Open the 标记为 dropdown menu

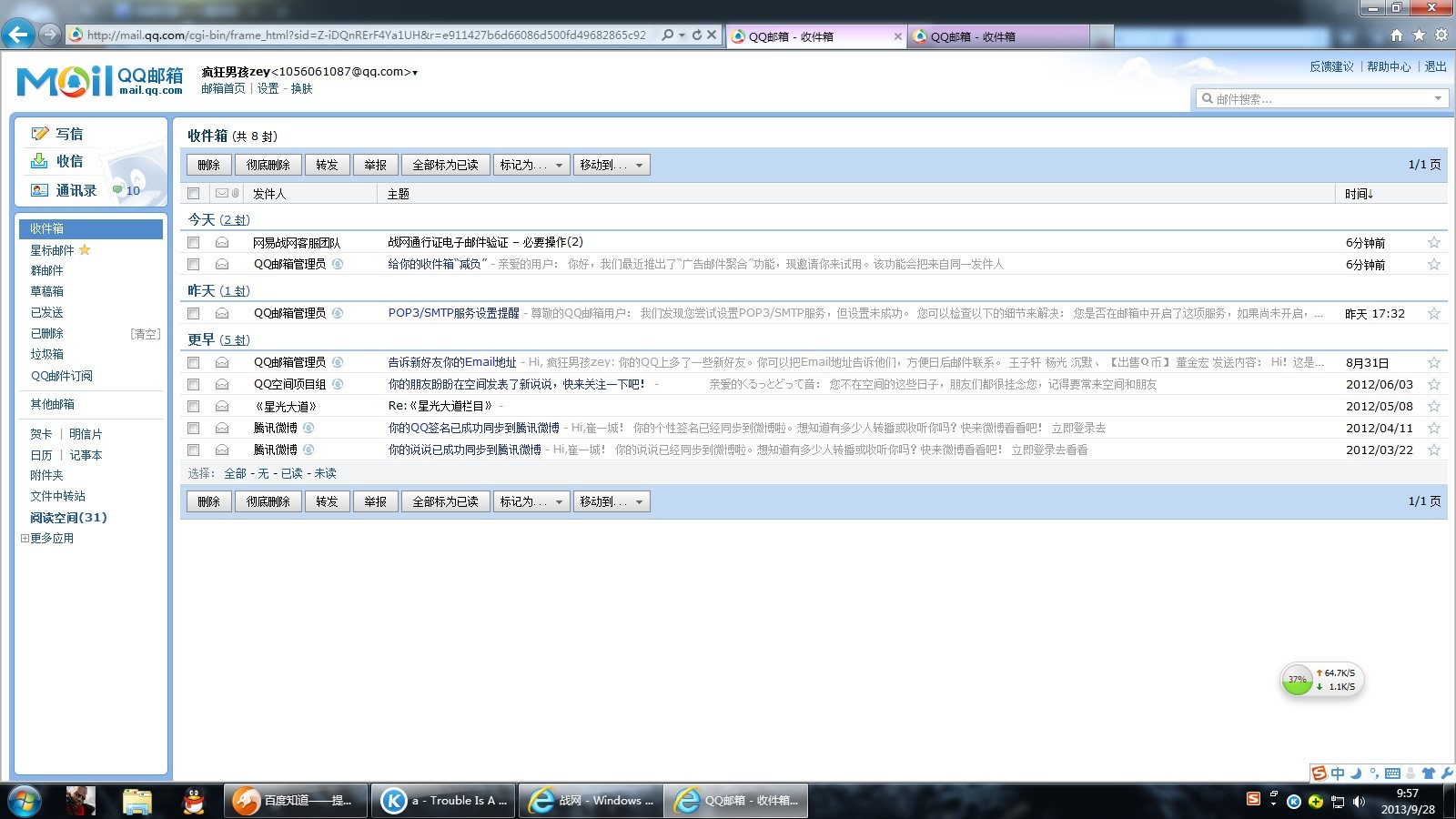(531, 165)
